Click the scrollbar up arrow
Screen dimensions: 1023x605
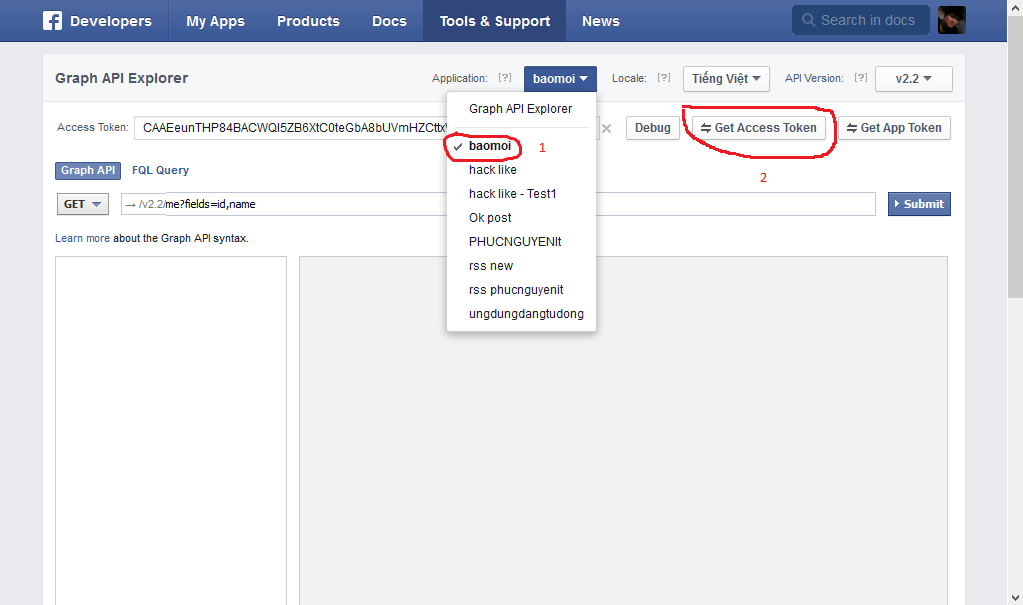click(1015, 7)
